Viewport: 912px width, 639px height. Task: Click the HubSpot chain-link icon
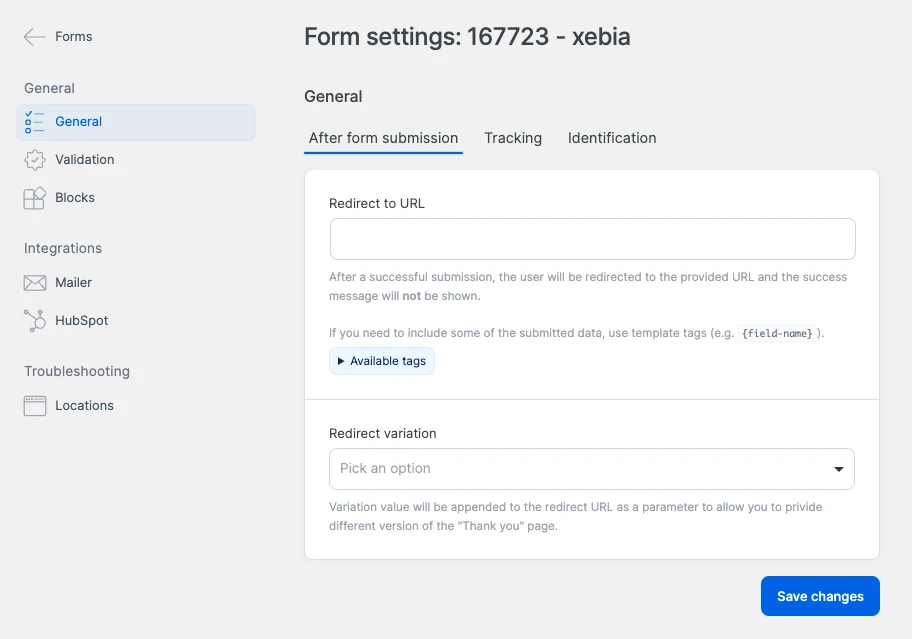35,320
